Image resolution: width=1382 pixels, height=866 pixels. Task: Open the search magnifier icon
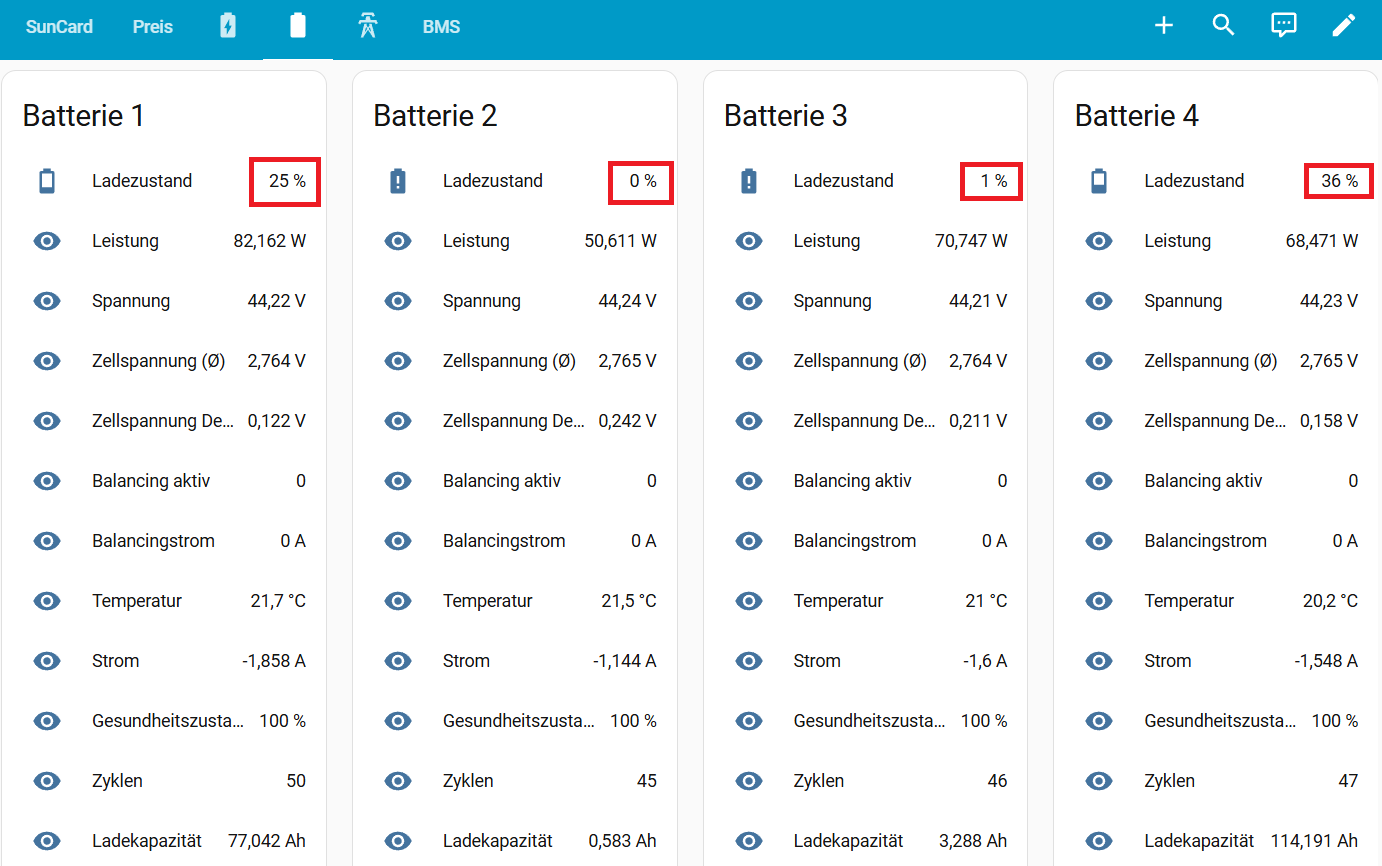(1224, 26)
